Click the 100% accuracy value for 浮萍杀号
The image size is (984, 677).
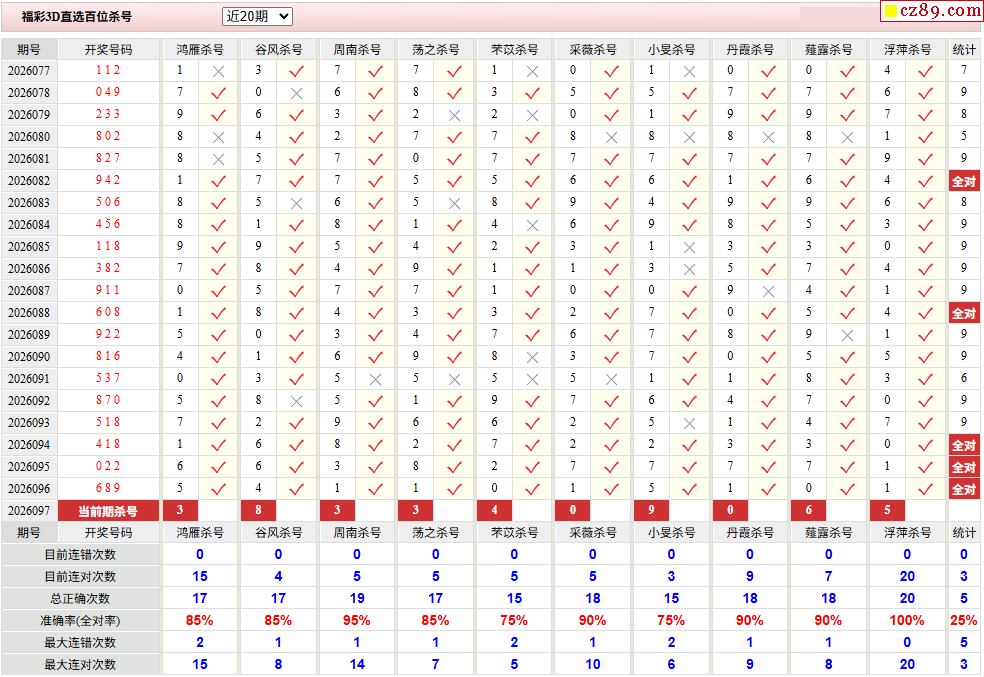pos(907,621)
